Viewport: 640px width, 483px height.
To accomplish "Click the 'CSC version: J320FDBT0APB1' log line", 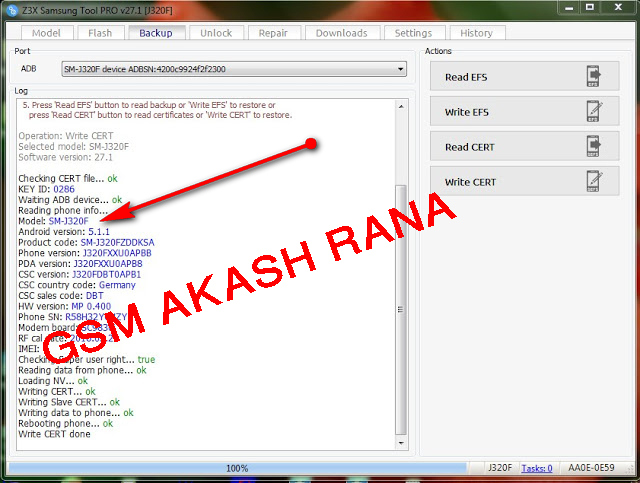I will point(80,274).
